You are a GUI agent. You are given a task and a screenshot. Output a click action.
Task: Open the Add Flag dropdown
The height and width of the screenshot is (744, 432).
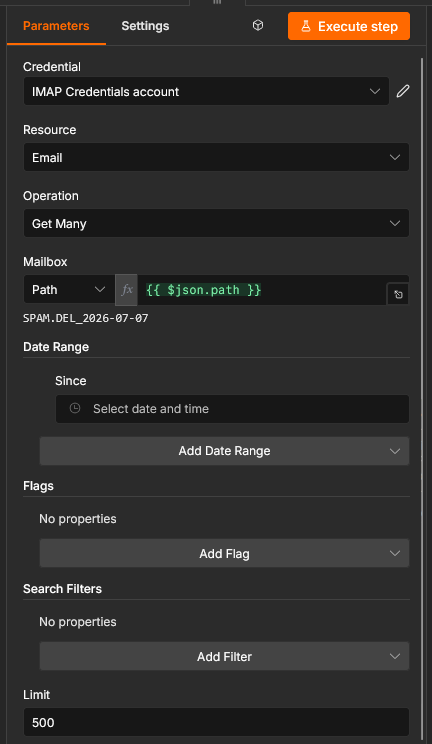pyautogui.click(x=224, y=553)
